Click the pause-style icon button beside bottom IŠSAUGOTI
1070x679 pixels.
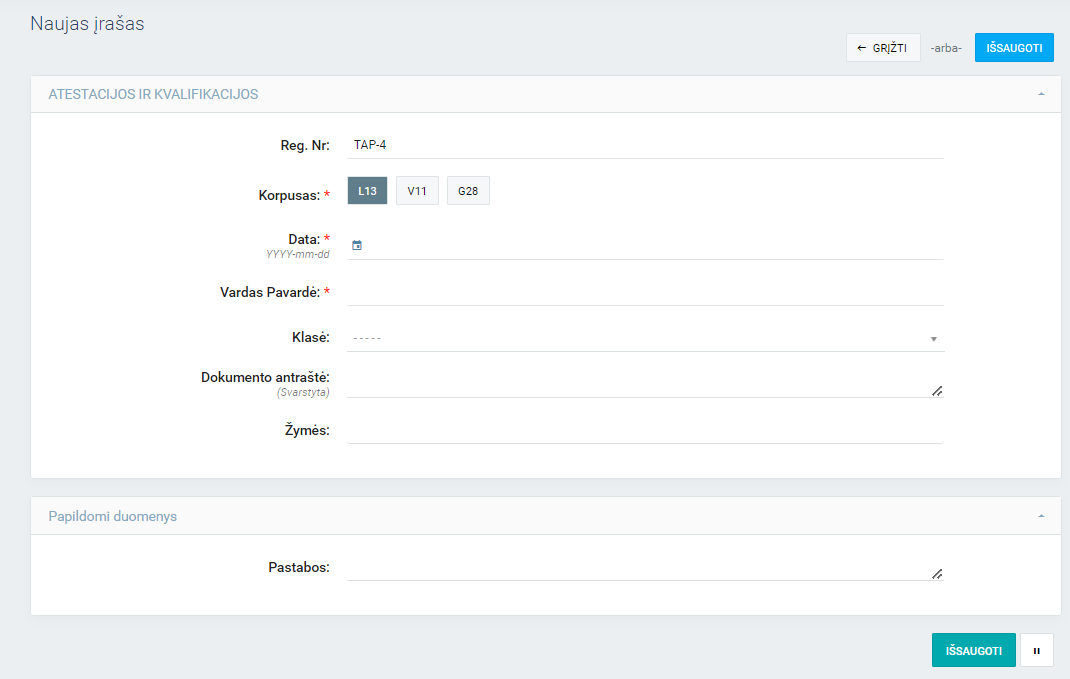(1036, 650)
